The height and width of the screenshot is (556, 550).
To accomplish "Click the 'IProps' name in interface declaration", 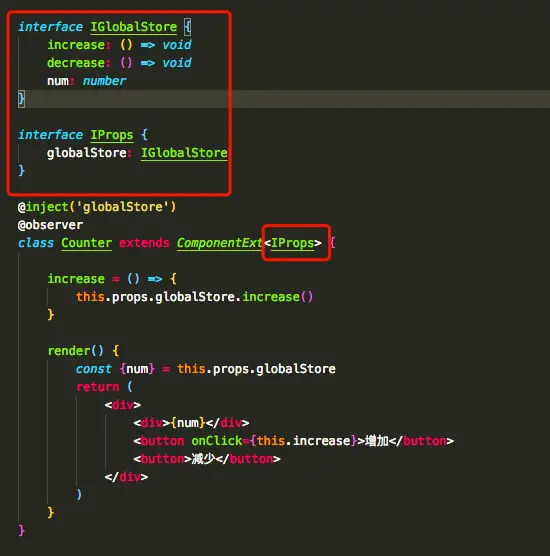I will tap(112, 135).
